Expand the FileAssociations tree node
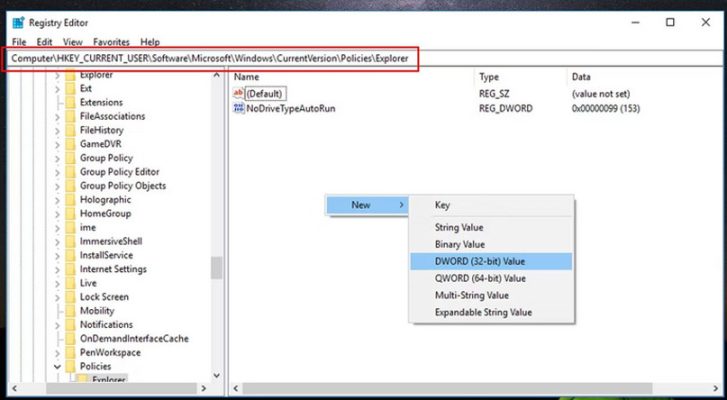This screenshot has width=727, height=400. pyautogui.click(x=57, y=117)
